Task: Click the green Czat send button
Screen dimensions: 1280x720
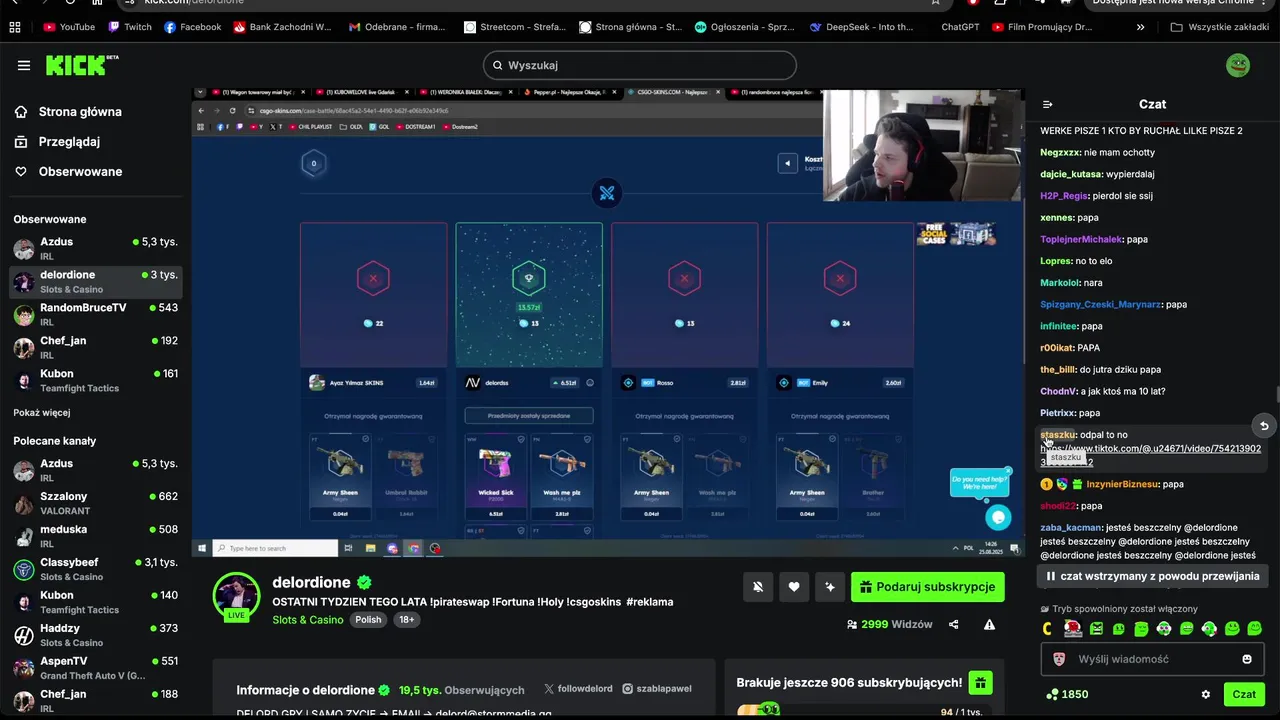Action: (1244, 694)
